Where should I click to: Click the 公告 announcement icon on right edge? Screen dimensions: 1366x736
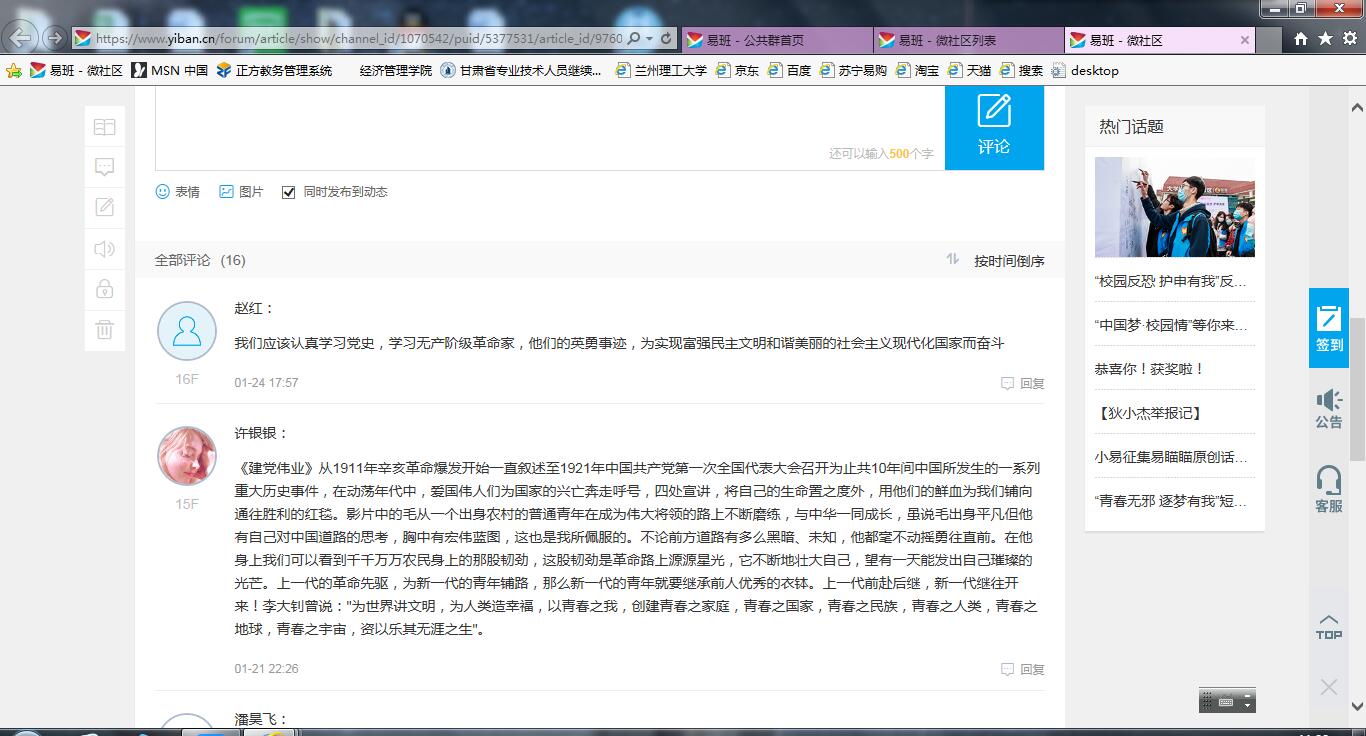pyautogui.click(x=1328, y=410)
